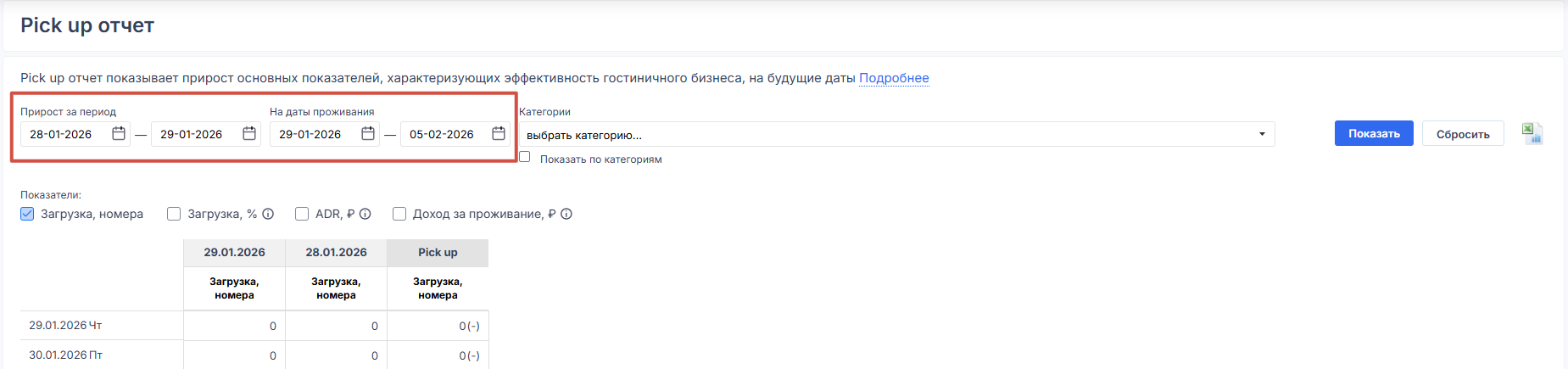The image size is (1568, 369).
Task: Tick the Показать по категориям checkbox
Action: [x=525, y=157]
